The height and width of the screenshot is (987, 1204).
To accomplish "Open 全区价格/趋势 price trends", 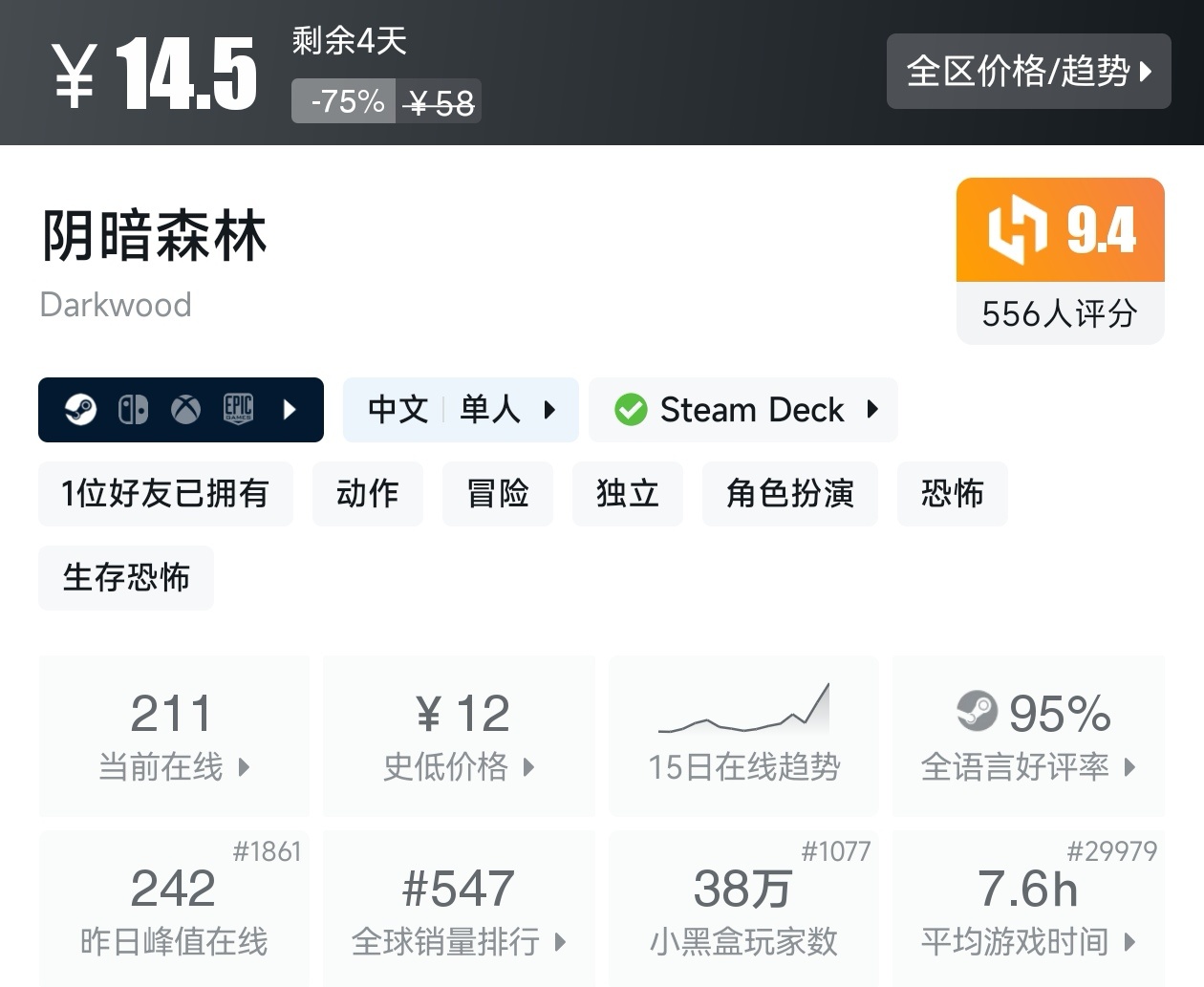I will coord(1028,71).
